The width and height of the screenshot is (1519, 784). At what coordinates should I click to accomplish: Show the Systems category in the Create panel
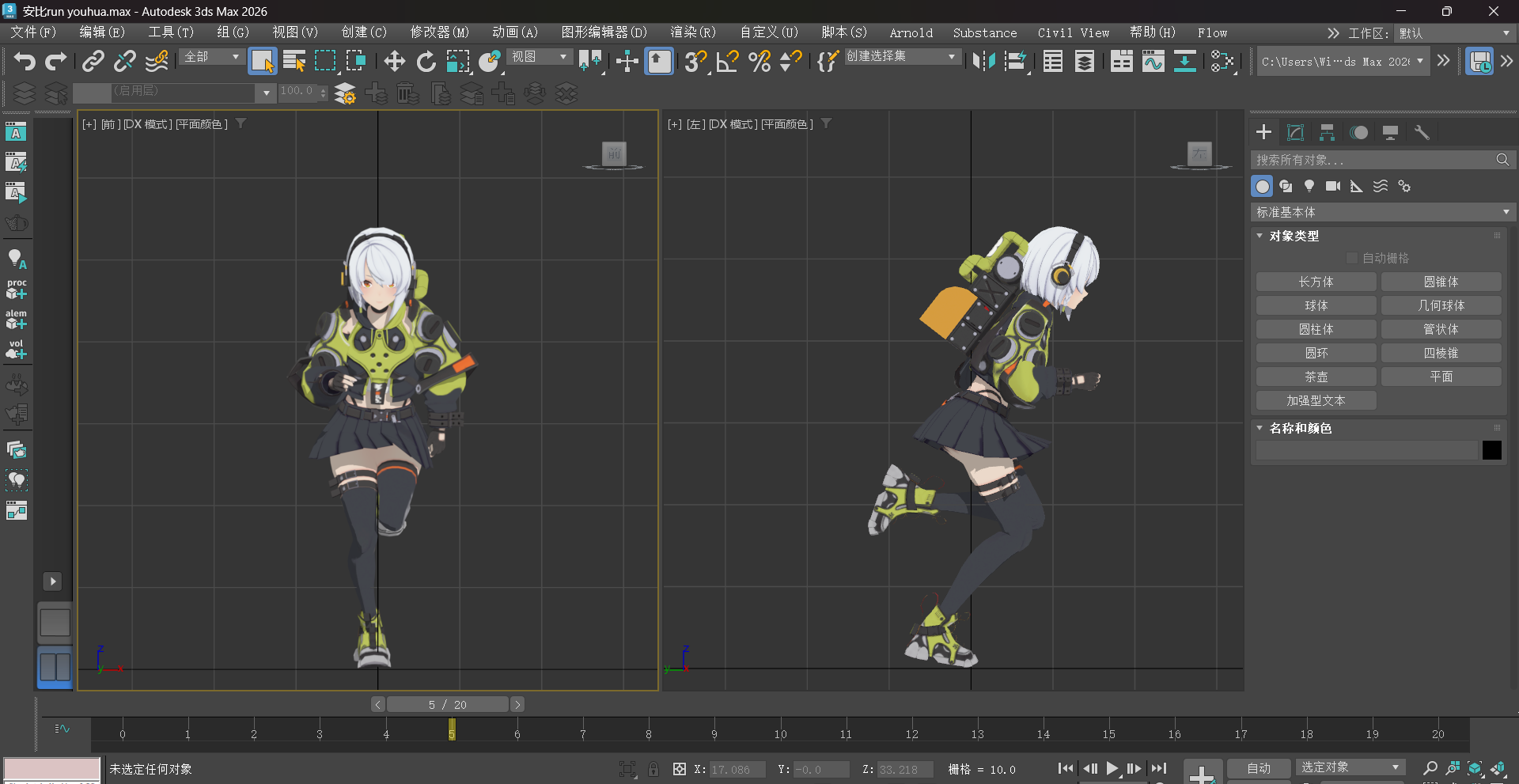[1404, 187]
